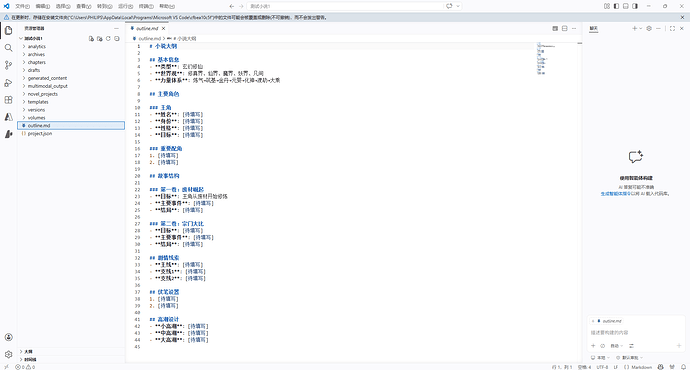The image size is (690, 370).
Task: Click UTF-8 encoding in status bar
Action: (602, 367)
